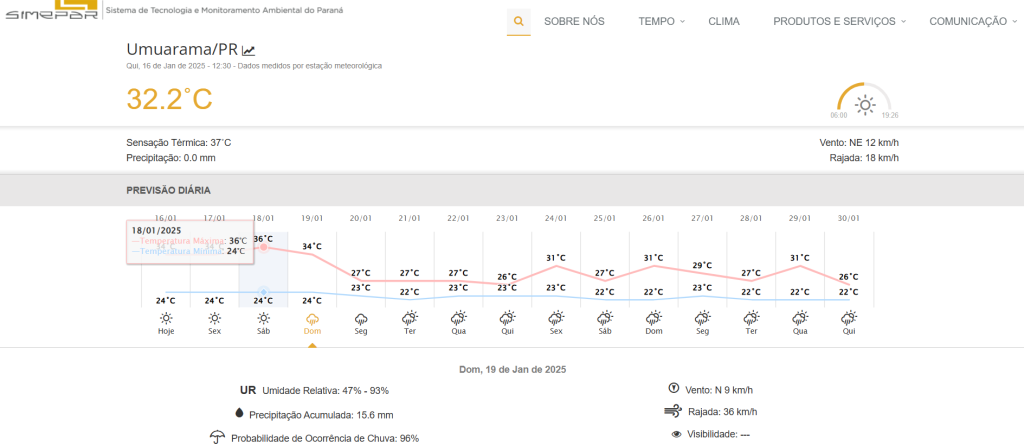Choose the sunny Sáb 18/01 forecast icon
Image resolution: width=1024 pixels, height=445 pixels.
263,318
